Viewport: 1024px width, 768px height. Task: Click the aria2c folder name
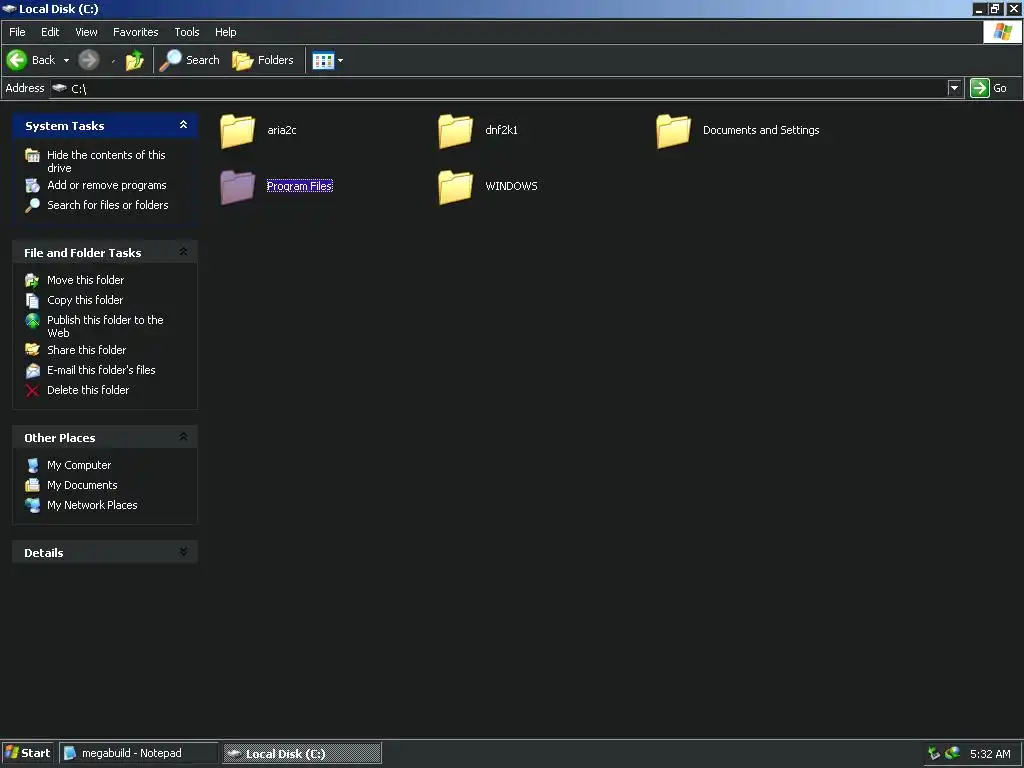tap(282, 131)
